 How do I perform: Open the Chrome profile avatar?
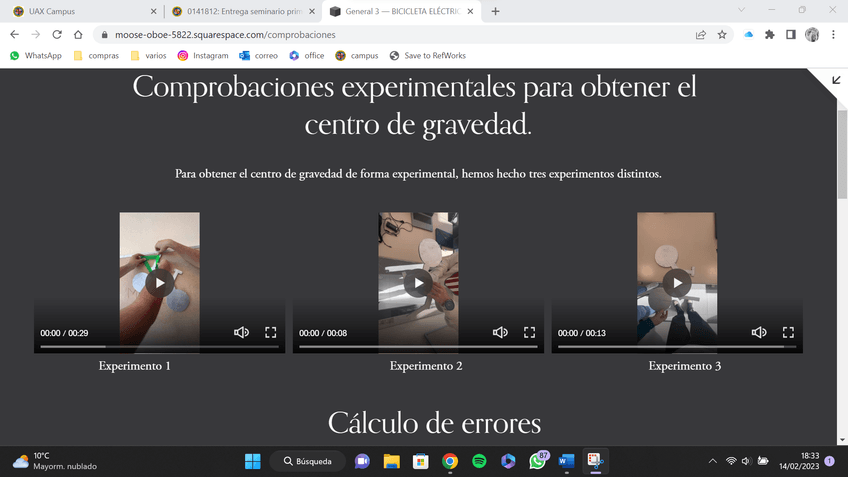tap(812, 35)
